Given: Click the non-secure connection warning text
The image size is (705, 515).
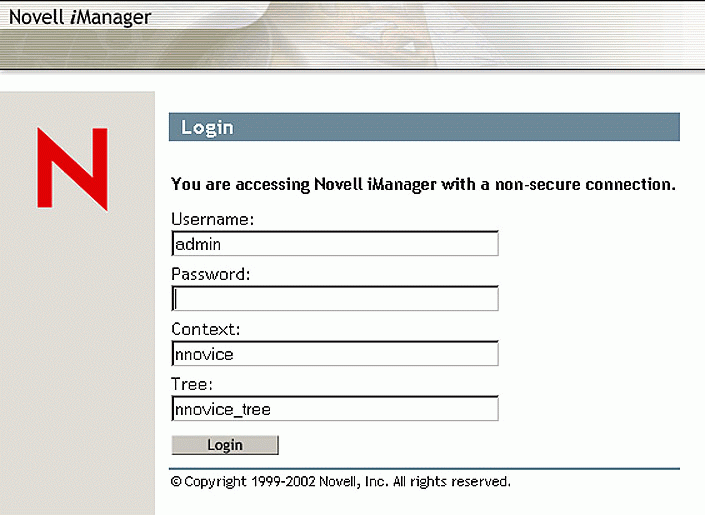Looking at the screenshot, I should tap(423, 184).
